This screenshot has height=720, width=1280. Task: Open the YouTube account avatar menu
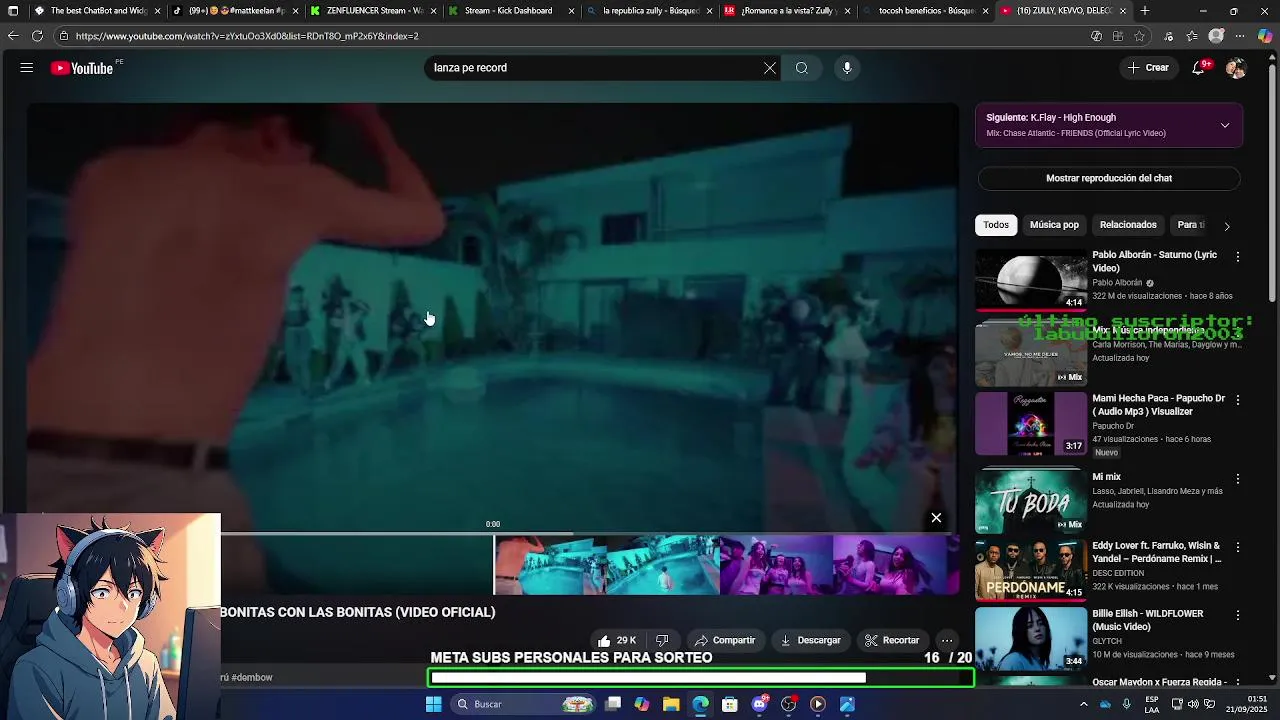pos(1236,68)
